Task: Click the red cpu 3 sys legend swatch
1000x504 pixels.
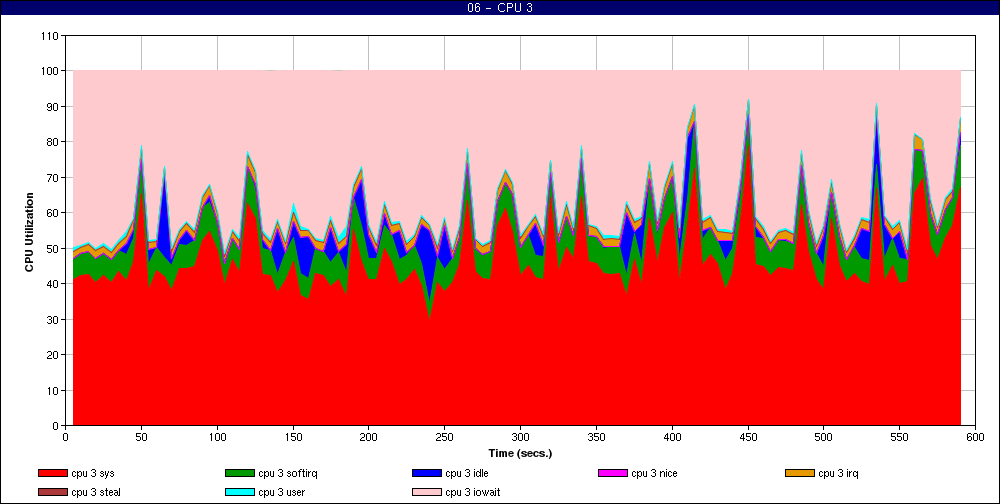Action: [x=52, y=473]
